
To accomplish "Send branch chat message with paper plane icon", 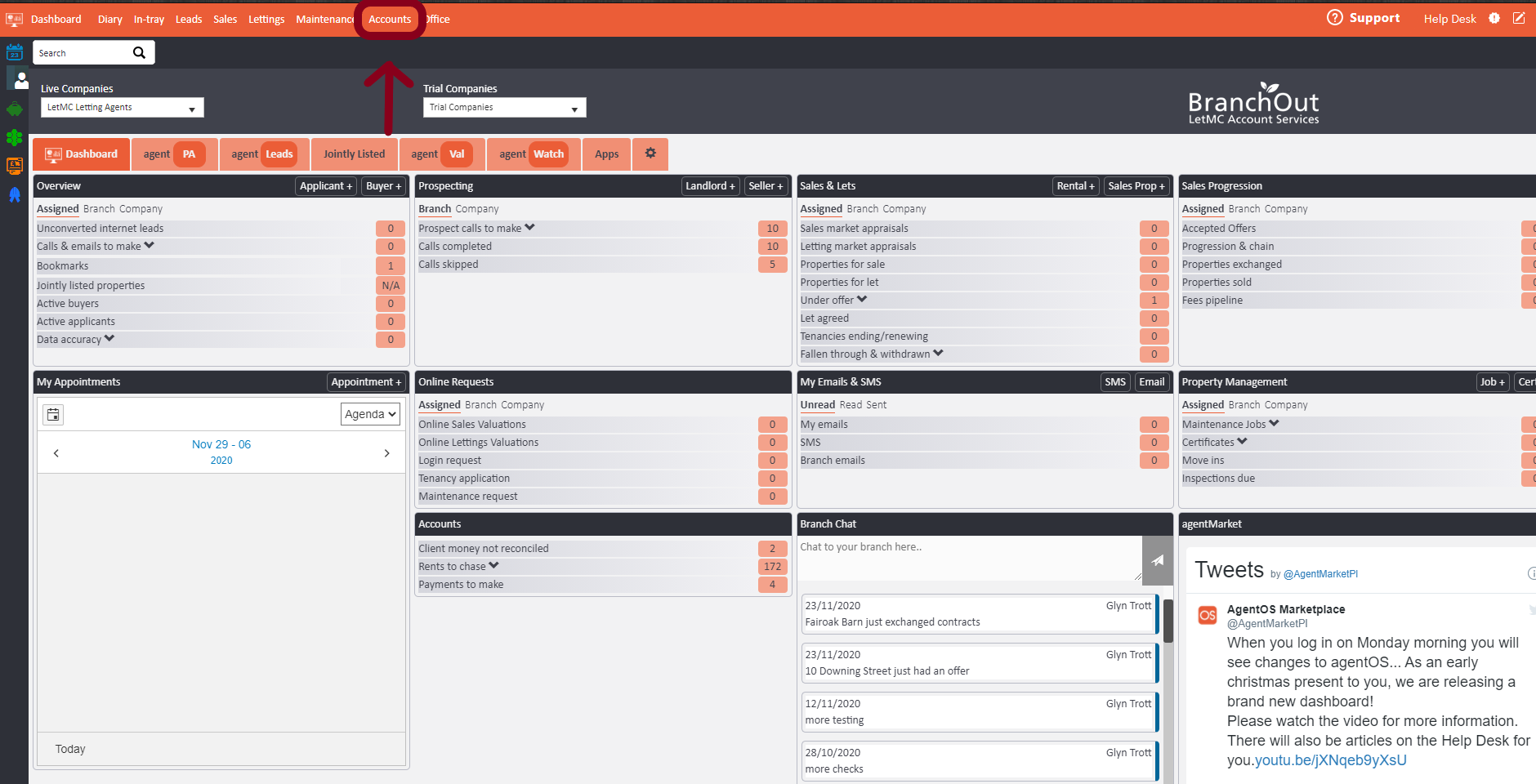I will point(1157,560).
